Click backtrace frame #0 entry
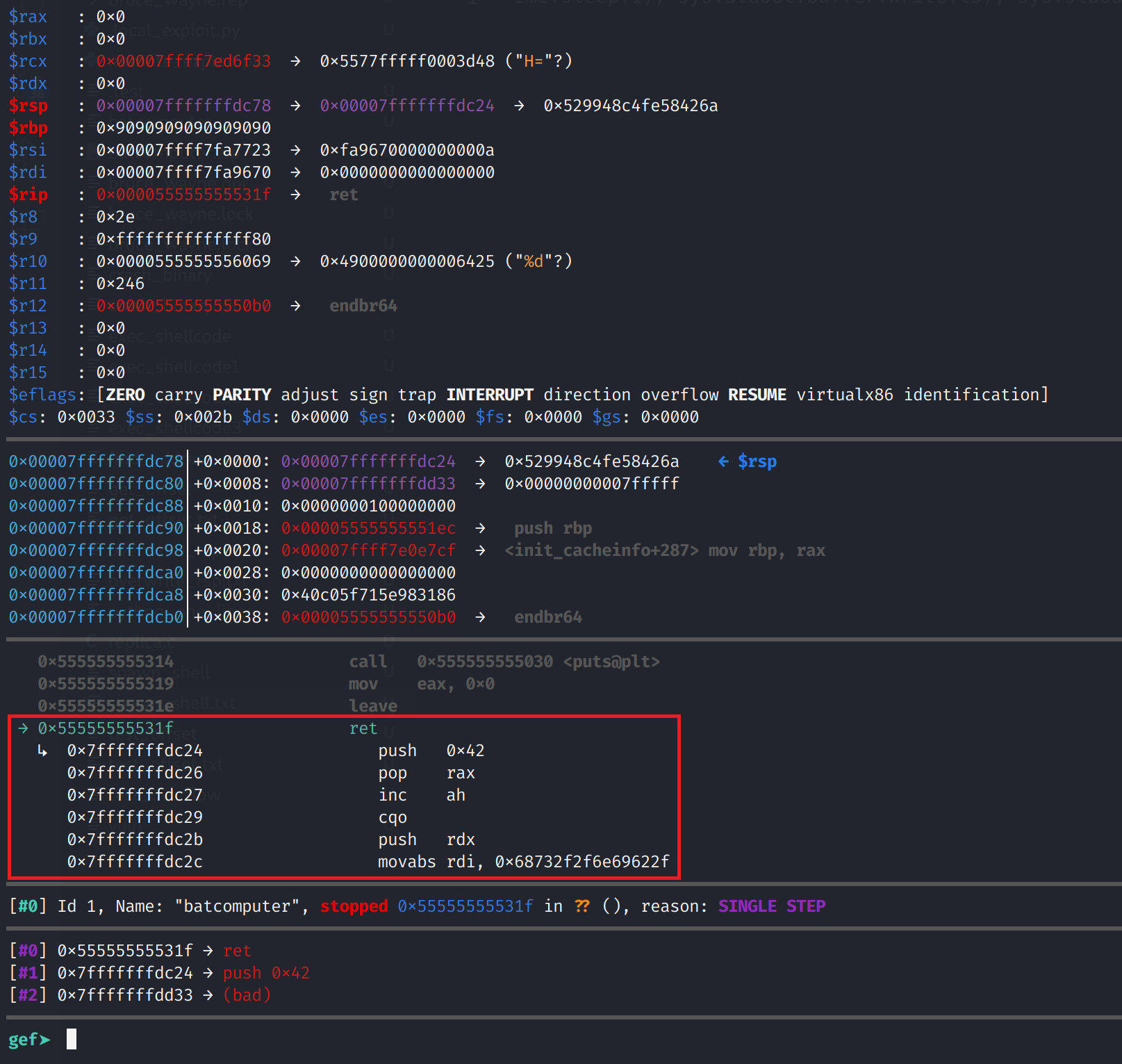Screen dimensions: 1122x1064 pyautogui.click(x=130, y=951)
